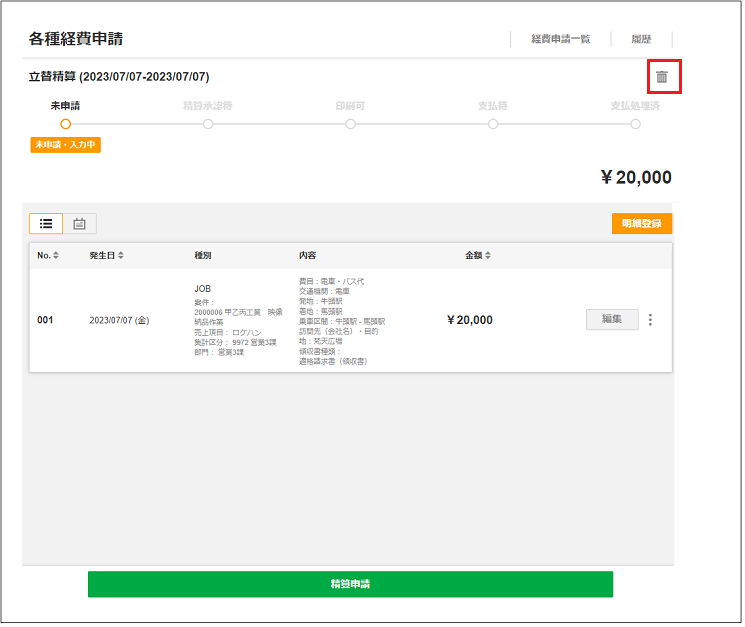
Task: Open the 経費申請一覧 page
Action: 560,39
